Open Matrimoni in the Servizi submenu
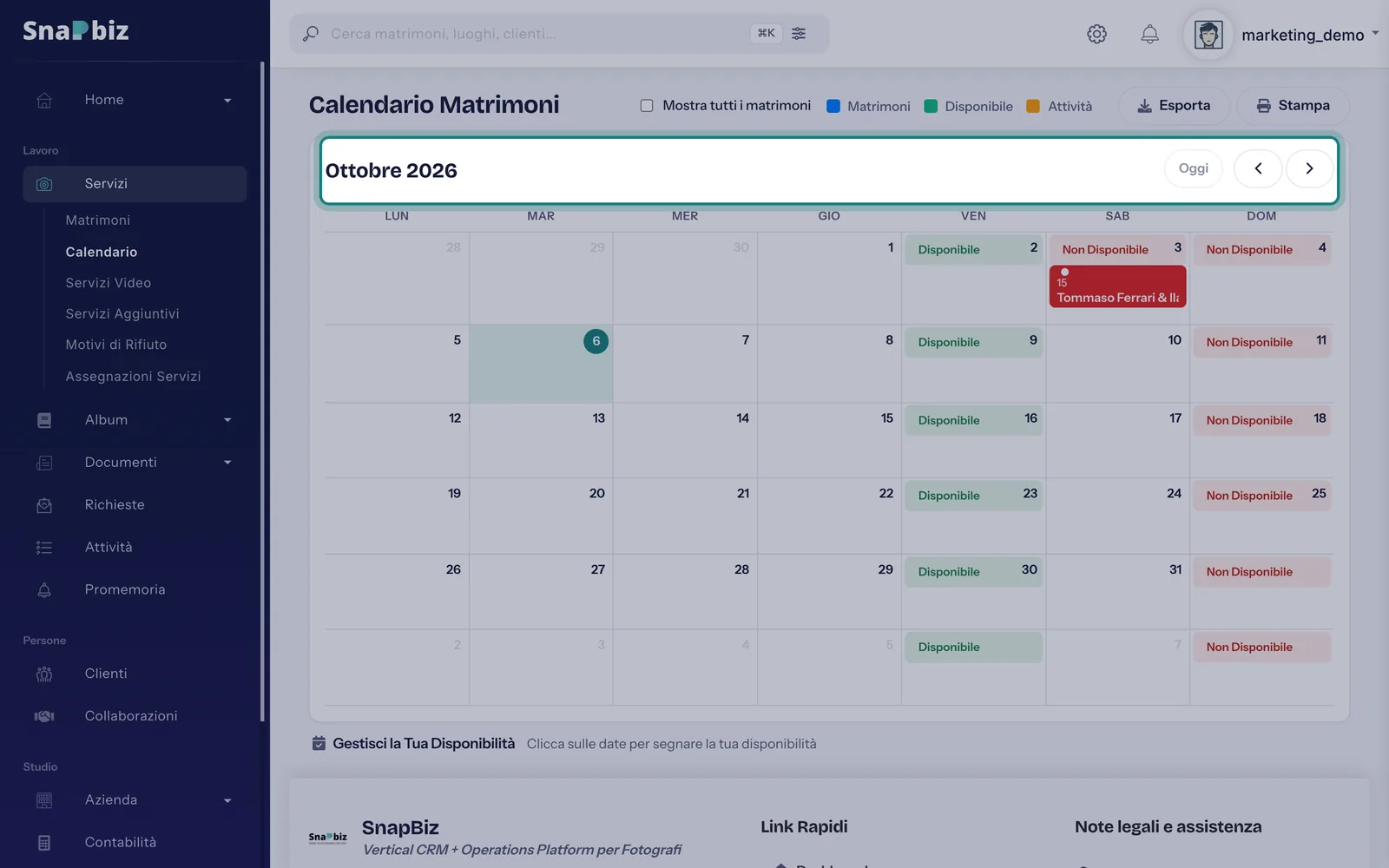Screen dimensions: 1389x868 tap(98, 220)
